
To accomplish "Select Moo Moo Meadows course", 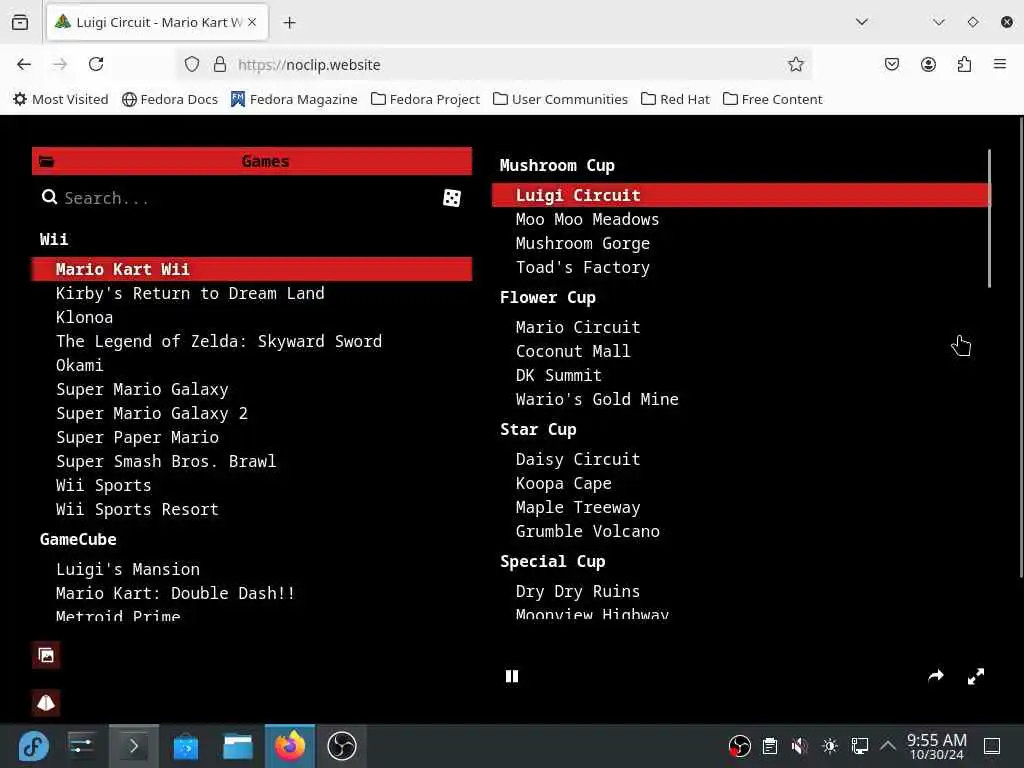I will click(x=741, y=219).
